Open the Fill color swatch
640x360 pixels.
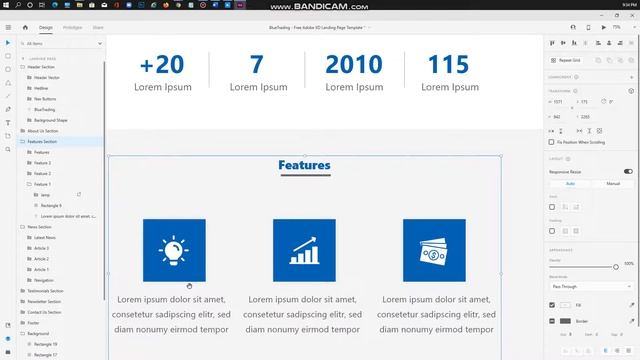tap(565, 305)
